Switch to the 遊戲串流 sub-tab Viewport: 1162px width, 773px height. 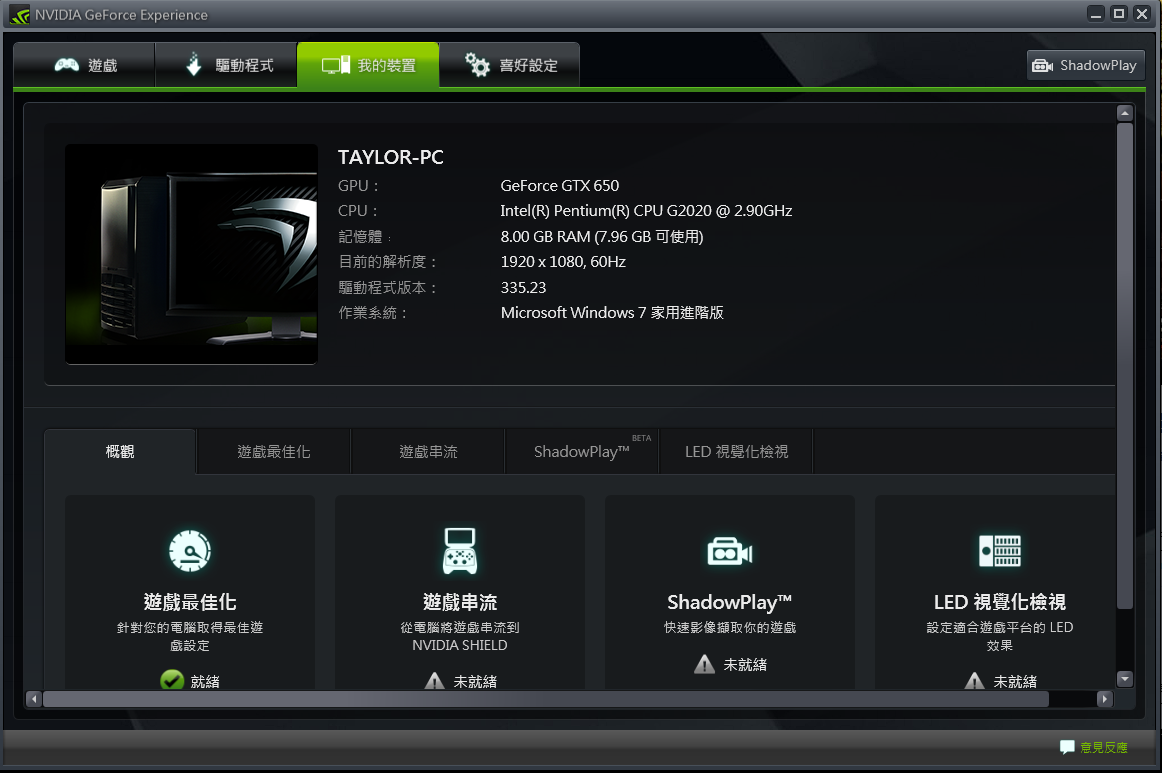coord(428,451)
